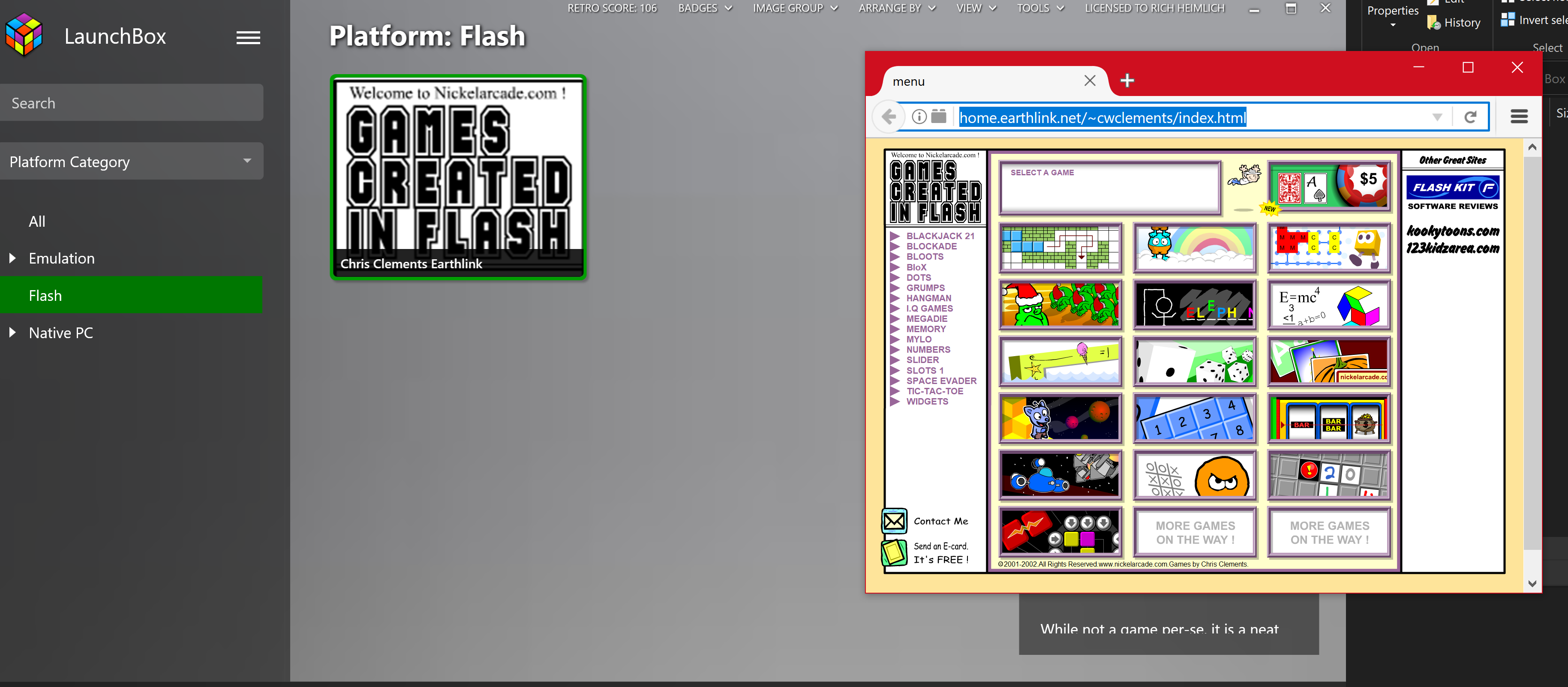Image resolution: width=1568 pixels, height=687 pixels.
Task: Open the Blockade maze game thumbnail
Action: pyautogui.click(x=1060, y=248)
